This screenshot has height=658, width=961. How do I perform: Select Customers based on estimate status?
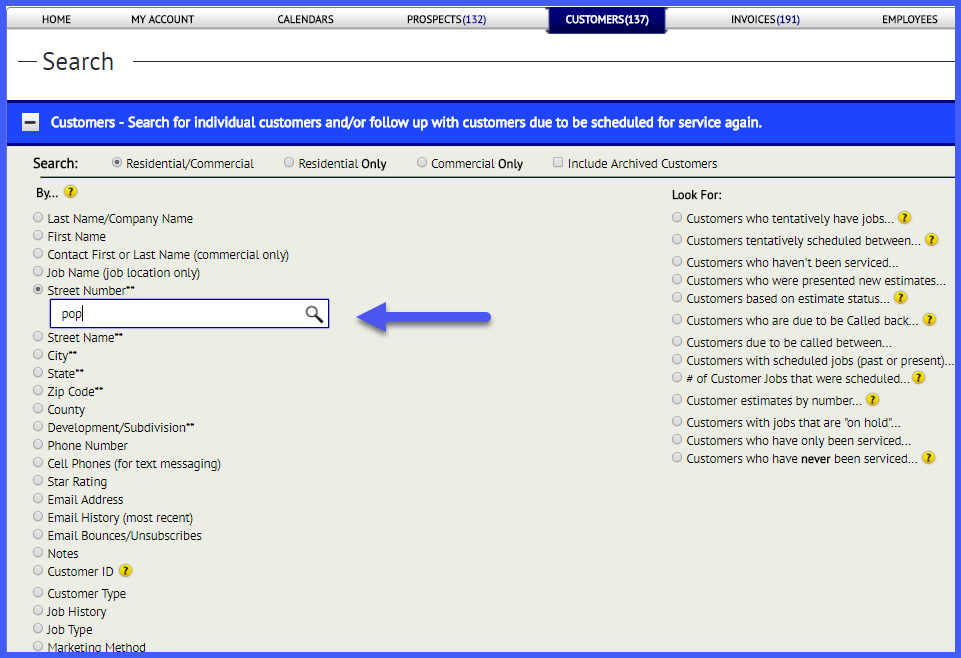677,298
